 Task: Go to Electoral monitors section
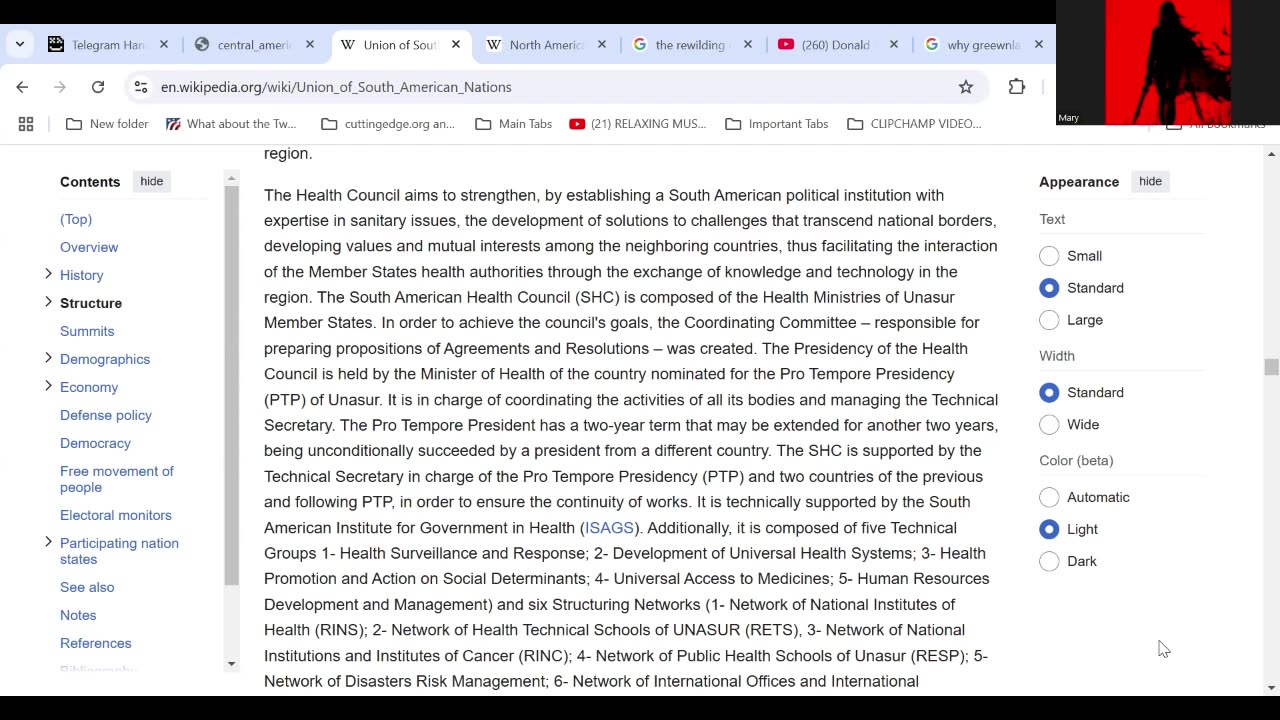pyautogui.click(x=116, y=515)
